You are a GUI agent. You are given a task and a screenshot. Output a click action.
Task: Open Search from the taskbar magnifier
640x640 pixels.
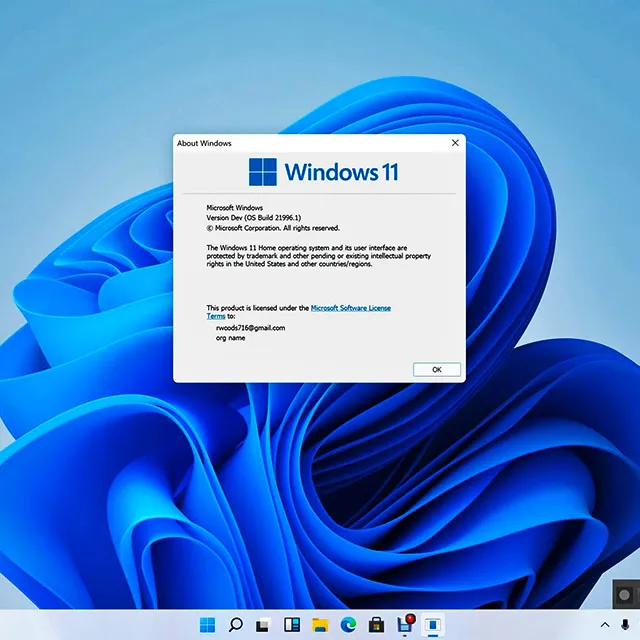[x=236, y=624]
